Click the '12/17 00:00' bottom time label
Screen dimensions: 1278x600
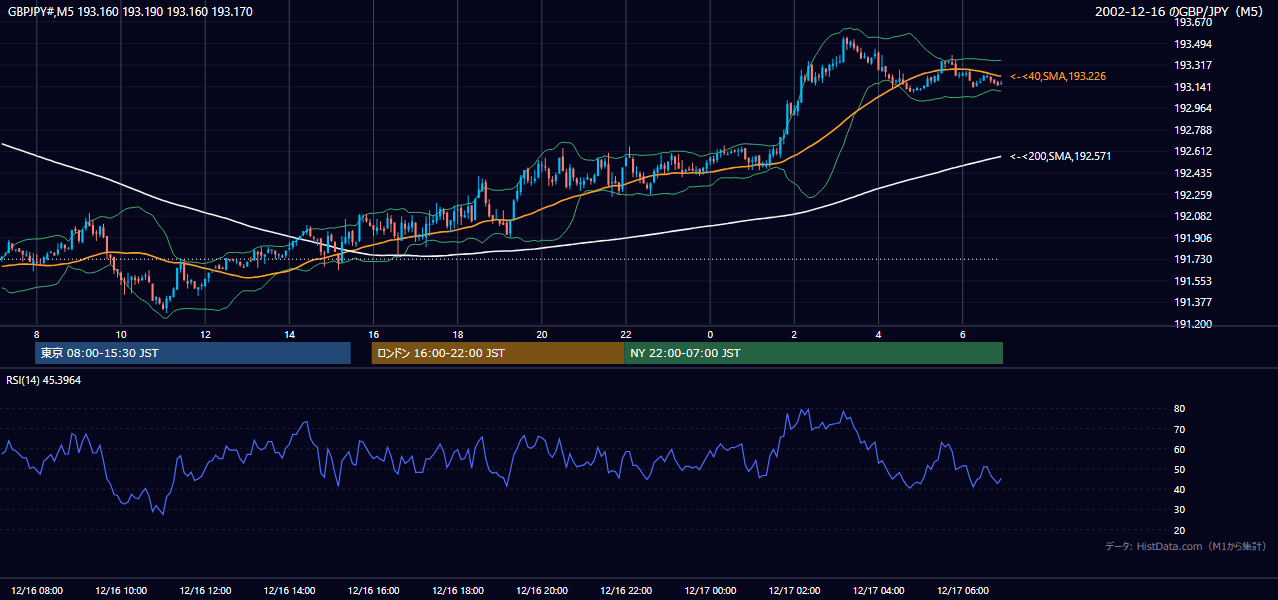(x=710, y=591)
